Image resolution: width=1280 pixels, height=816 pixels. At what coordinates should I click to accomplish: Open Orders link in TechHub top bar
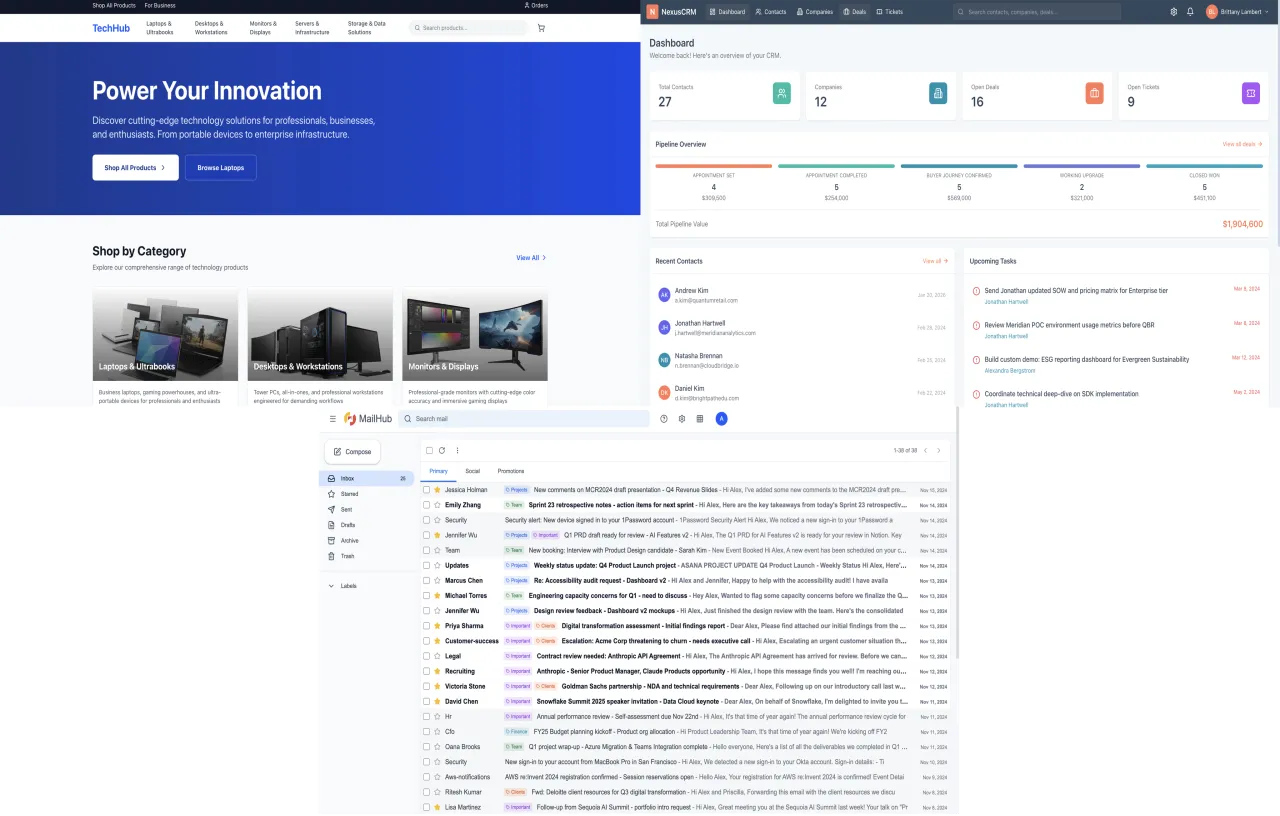[536, 5]
